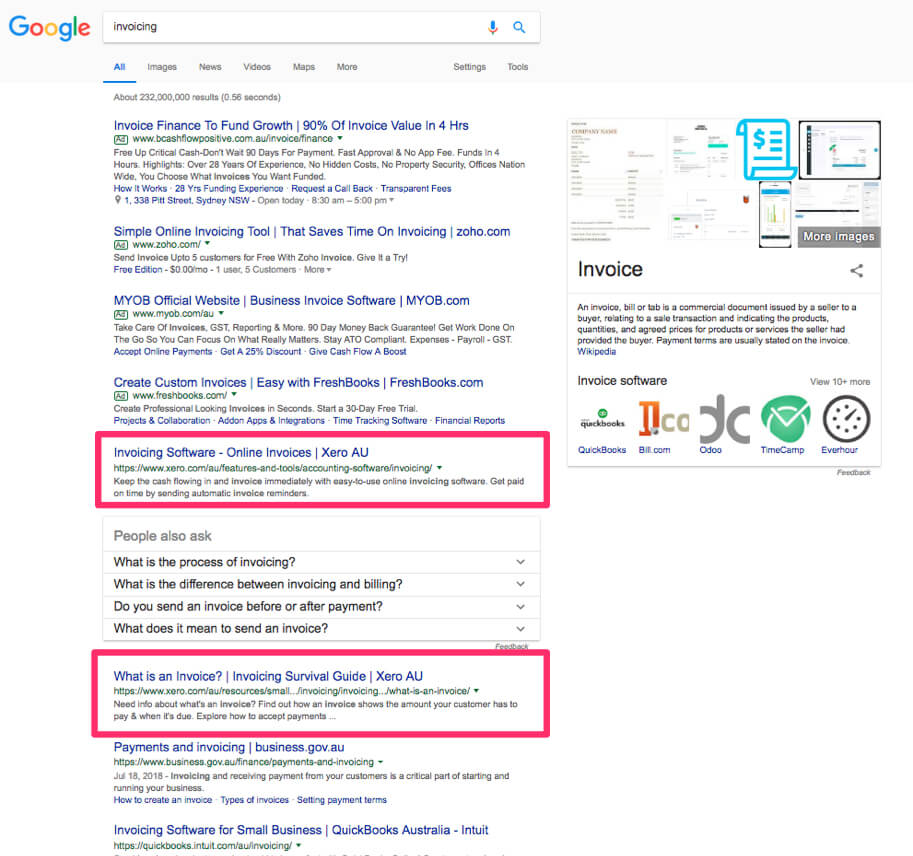Expand 'What does it mean to send an invoice?'
Image resolution: width=913 pixels, height=856 pixels.
pyautogui.click(x=321, y=628)
